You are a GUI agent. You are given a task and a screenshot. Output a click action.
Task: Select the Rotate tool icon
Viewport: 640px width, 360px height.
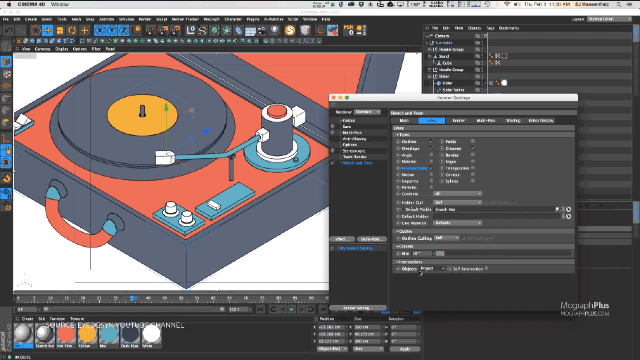click(x=72, y=30)
